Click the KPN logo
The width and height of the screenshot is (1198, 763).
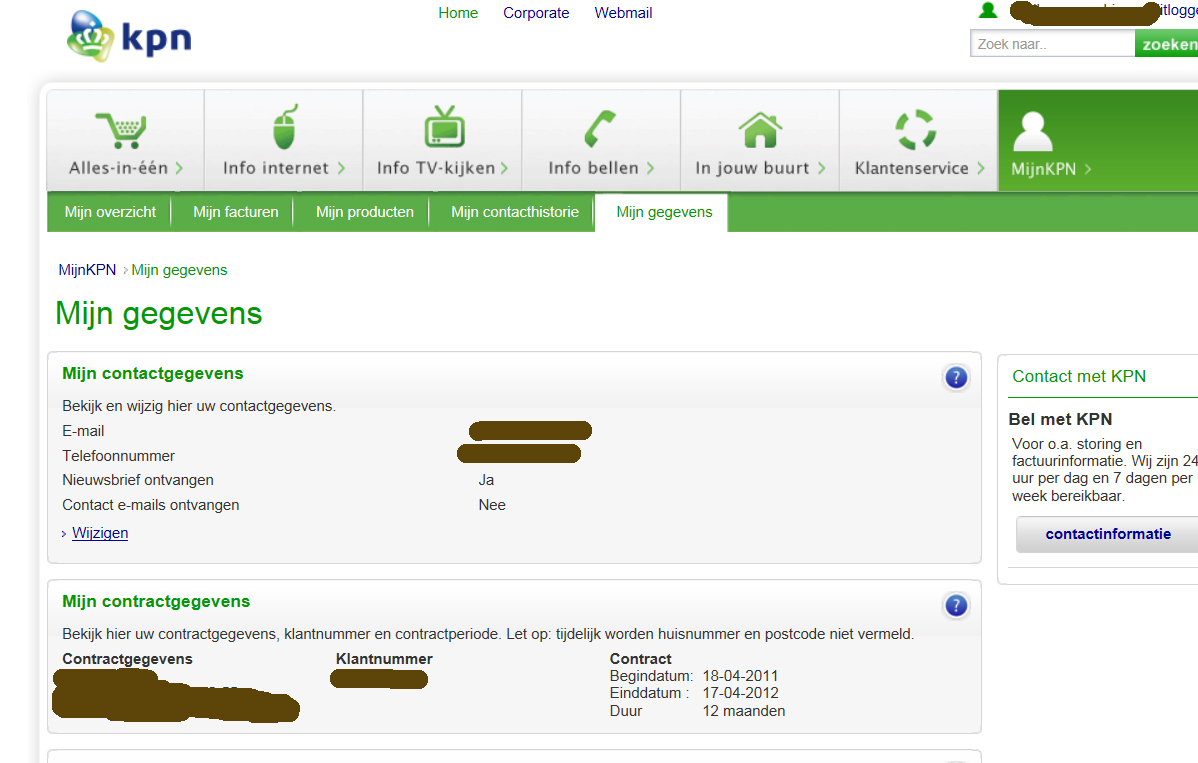(128, 37)
